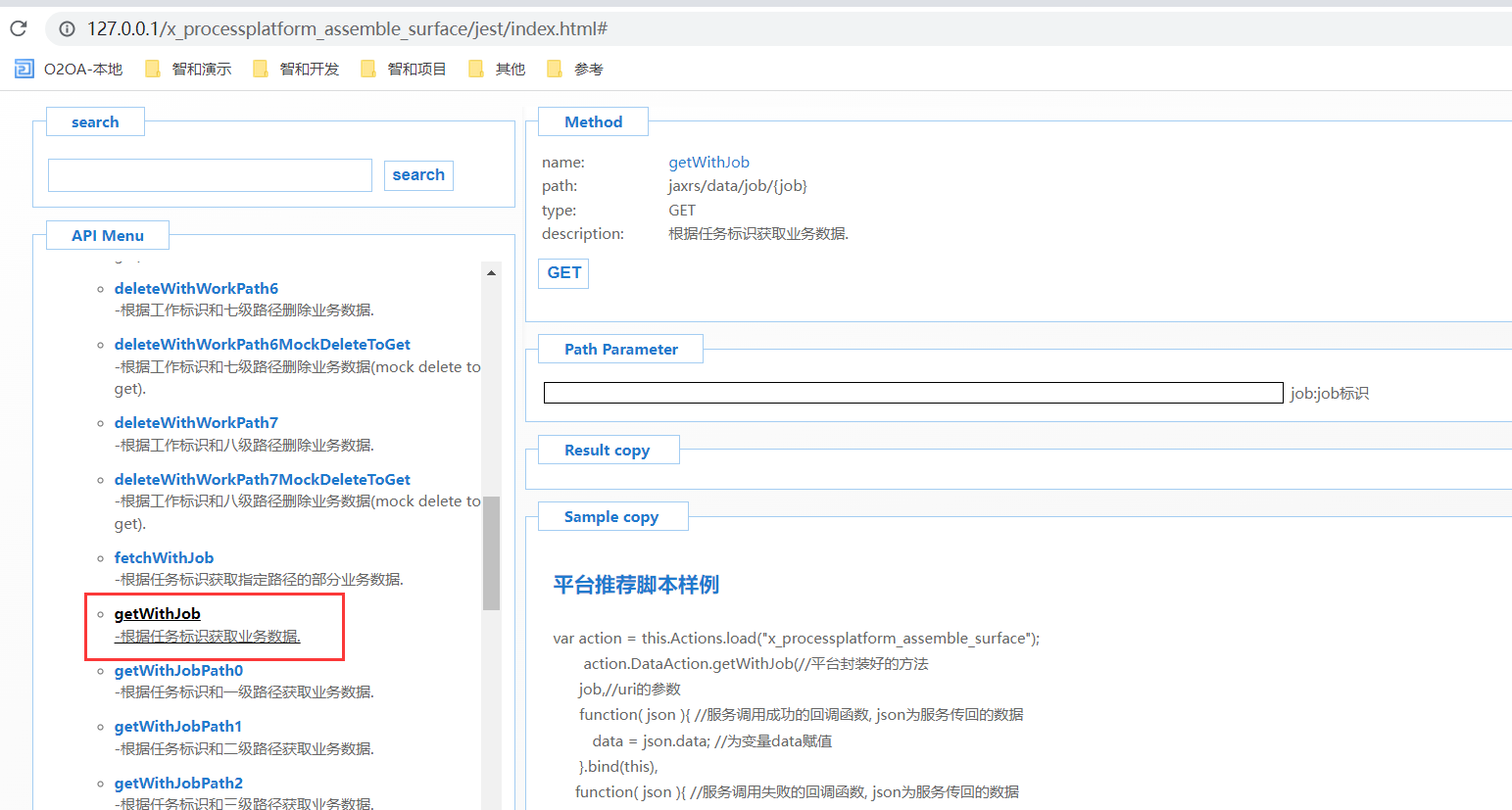Click the search button

point(418,175)
